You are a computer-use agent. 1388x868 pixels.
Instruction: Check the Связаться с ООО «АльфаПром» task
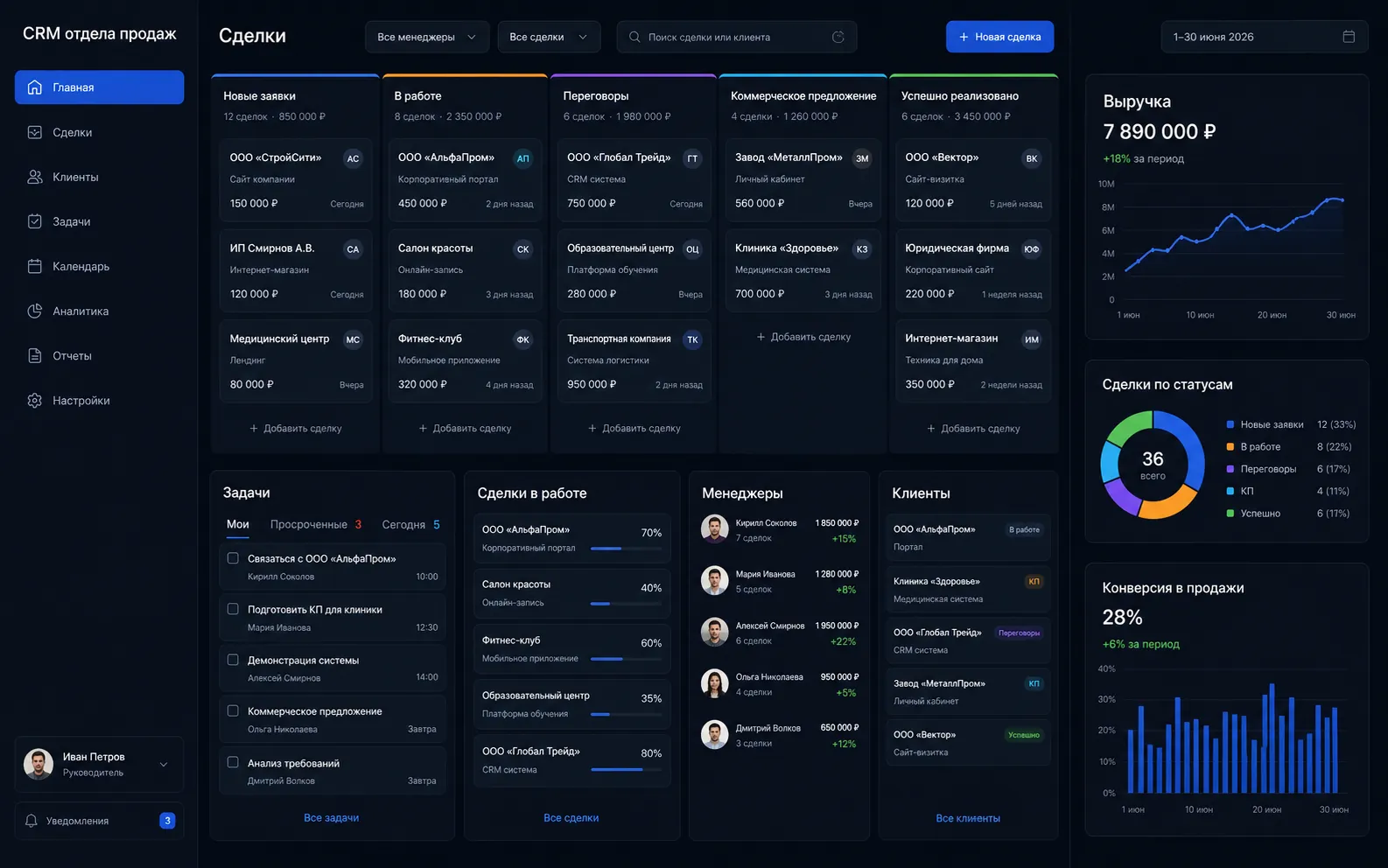pos(233,558)
